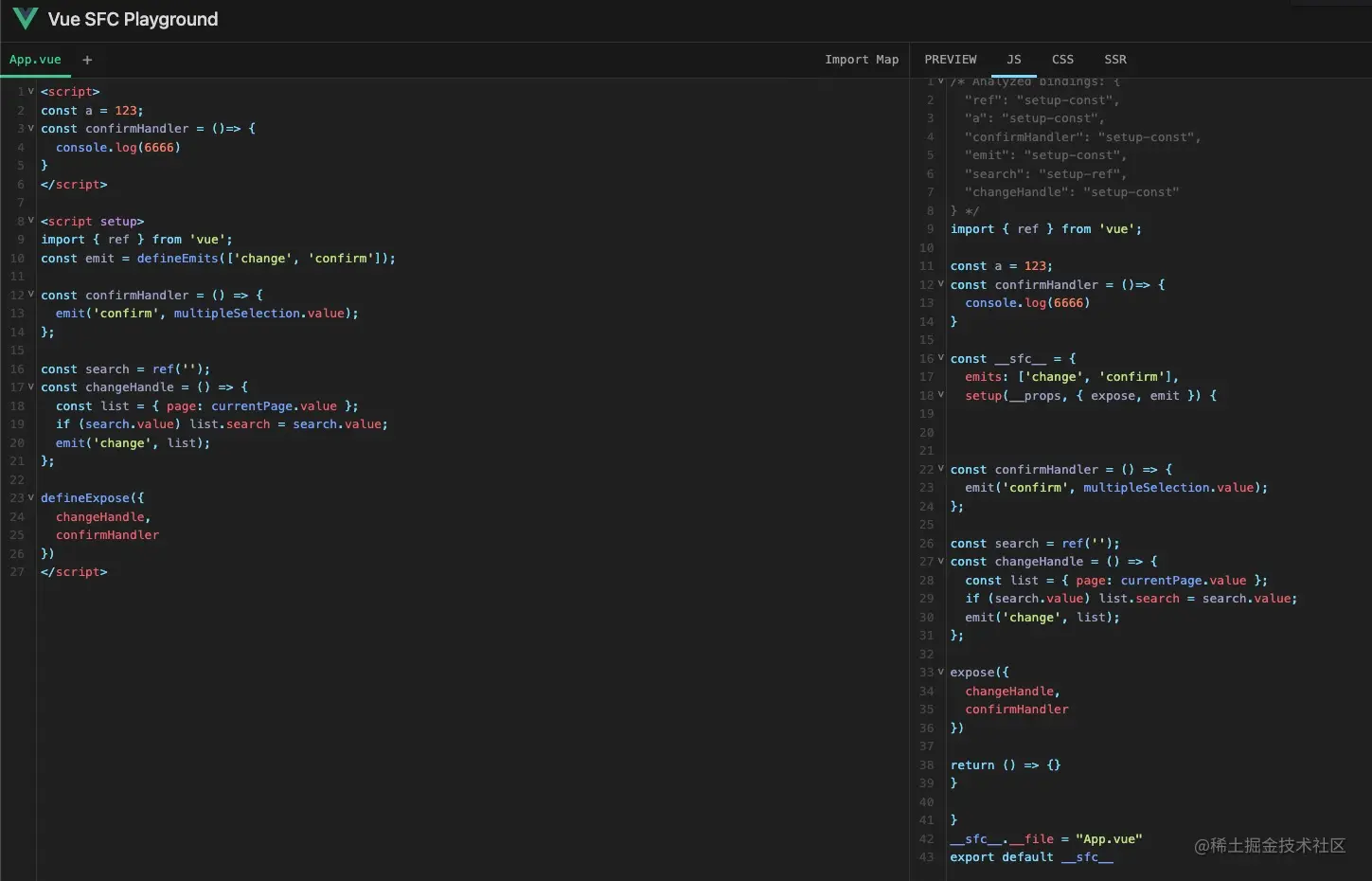The height and width of the screenshot is (881, 1372).
Task: Select the App.vue file tab
Action: click(x=35, y=60)
